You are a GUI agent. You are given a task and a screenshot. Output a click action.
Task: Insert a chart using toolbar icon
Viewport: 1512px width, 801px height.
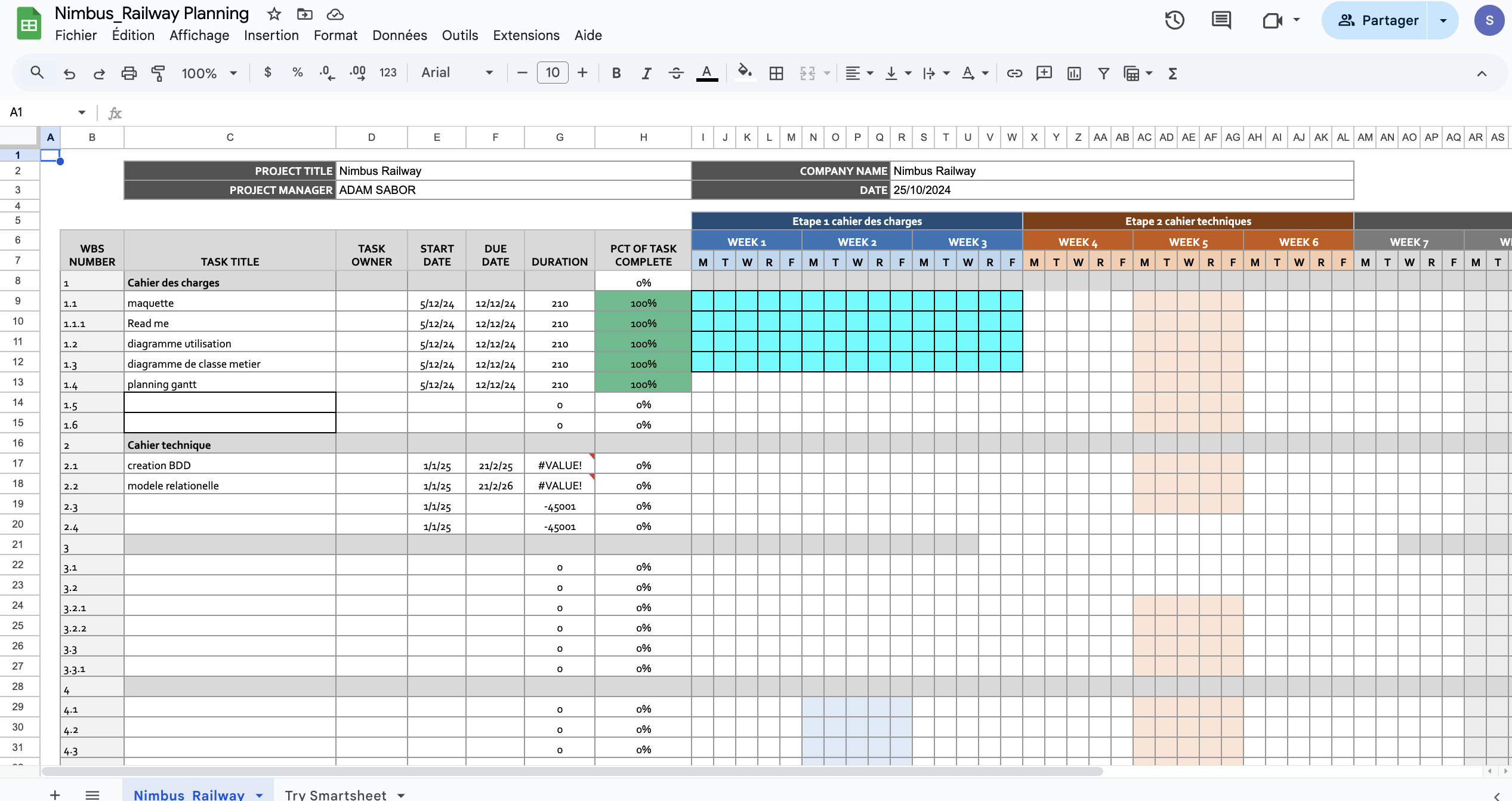point(1073,73)
